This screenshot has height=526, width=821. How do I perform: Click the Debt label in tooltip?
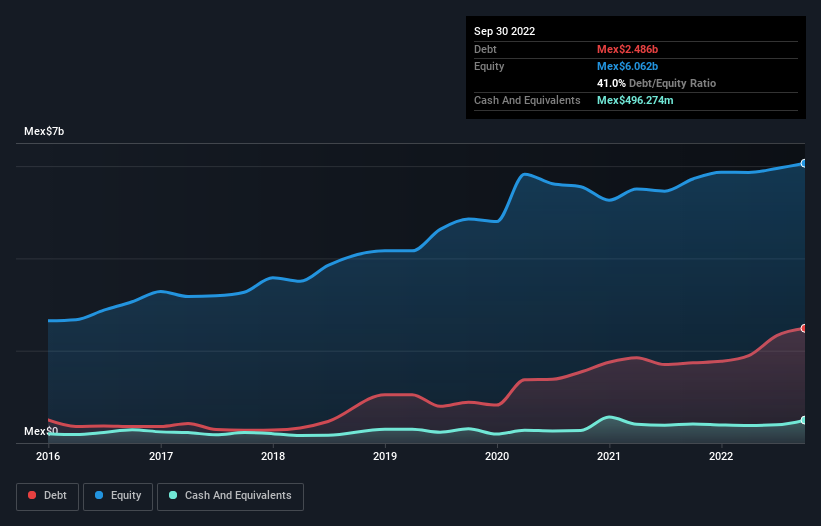click(485, 49)
